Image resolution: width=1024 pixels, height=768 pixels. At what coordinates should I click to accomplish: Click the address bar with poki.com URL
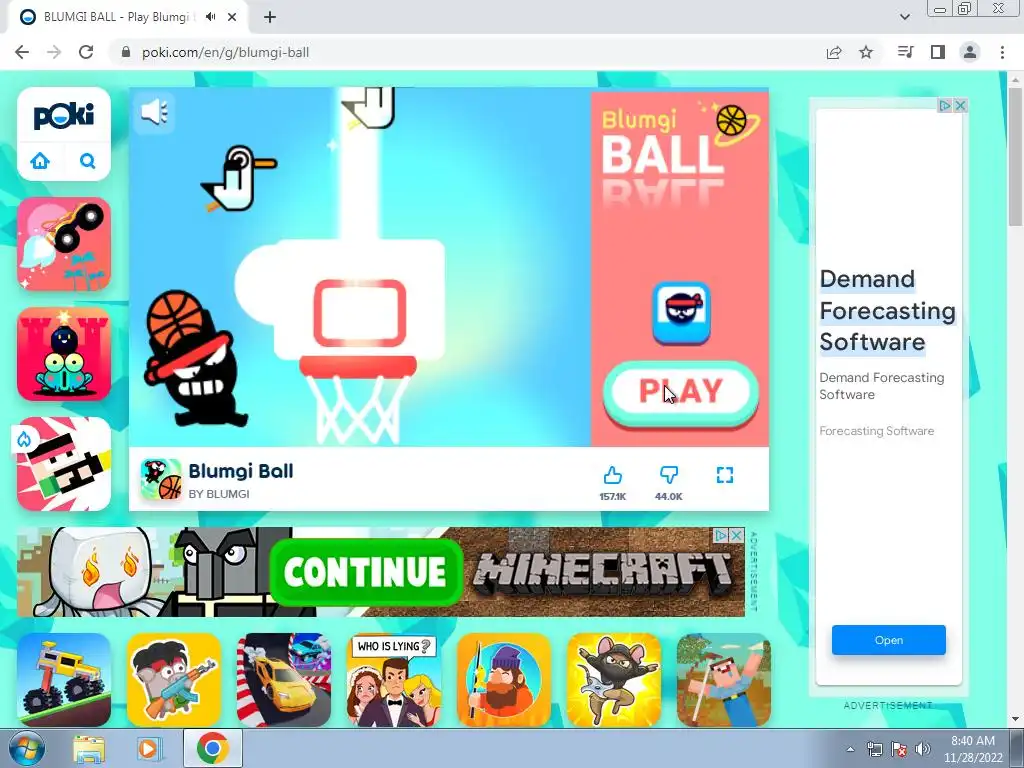click(x=470, y=52)
